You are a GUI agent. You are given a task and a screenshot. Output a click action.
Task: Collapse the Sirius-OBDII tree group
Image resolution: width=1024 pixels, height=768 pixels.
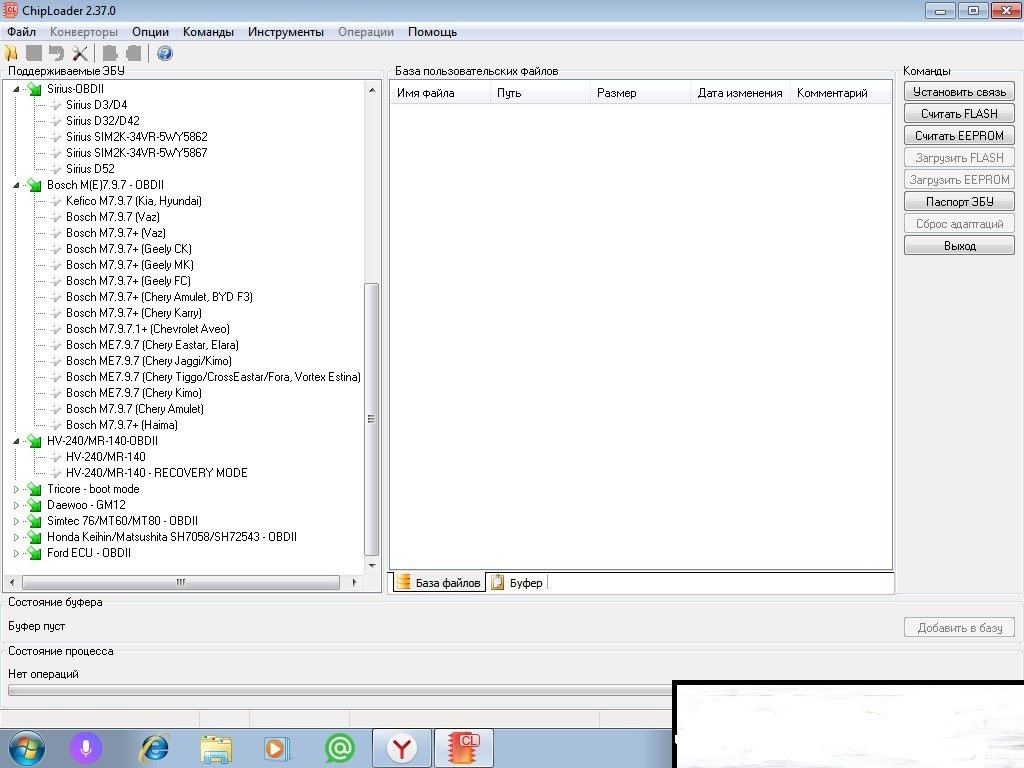pos(16,89)
